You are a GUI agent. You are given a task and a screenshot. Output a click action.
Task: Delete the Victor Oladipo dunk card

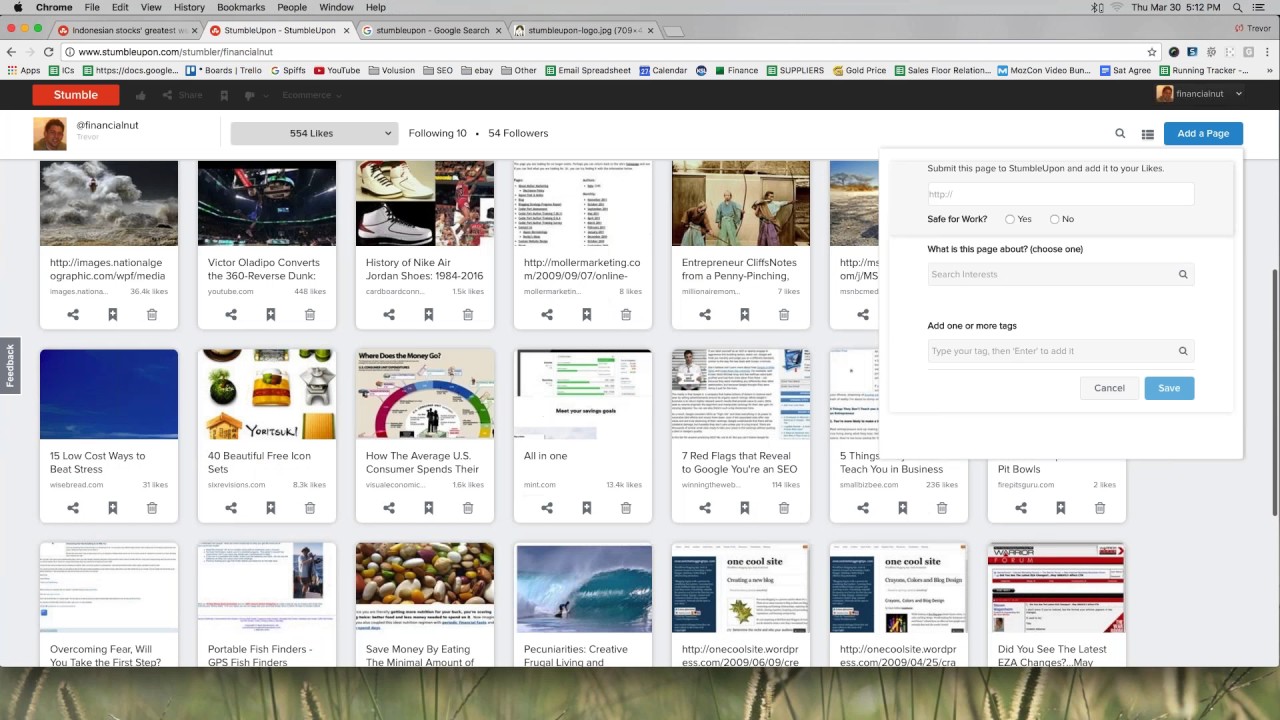point(310,314)
